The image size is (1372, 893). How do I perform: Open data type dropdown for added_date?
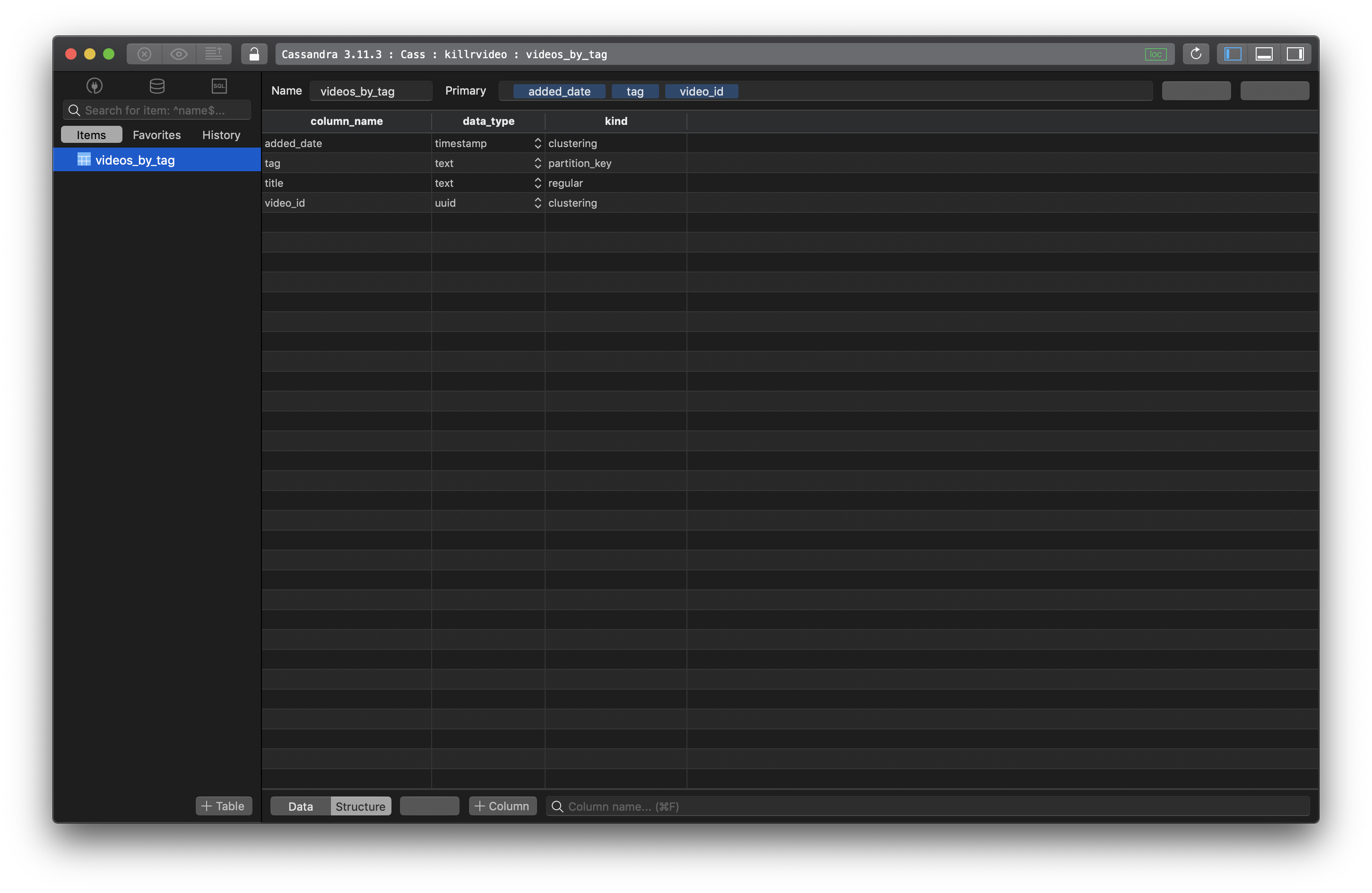point(537,143)
